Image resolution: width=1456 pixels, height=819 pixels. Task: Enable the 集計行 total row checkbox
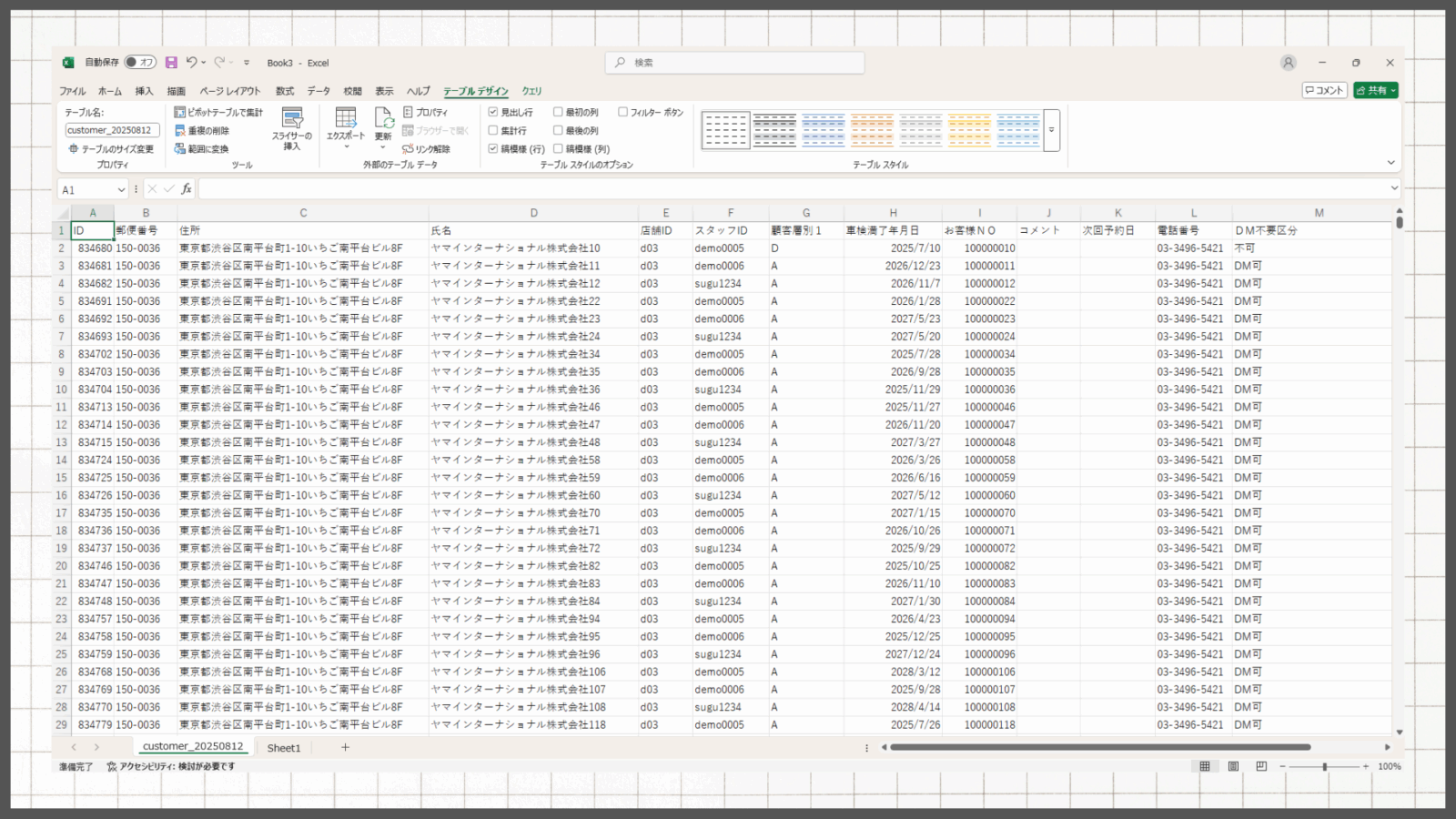point(493,130)
